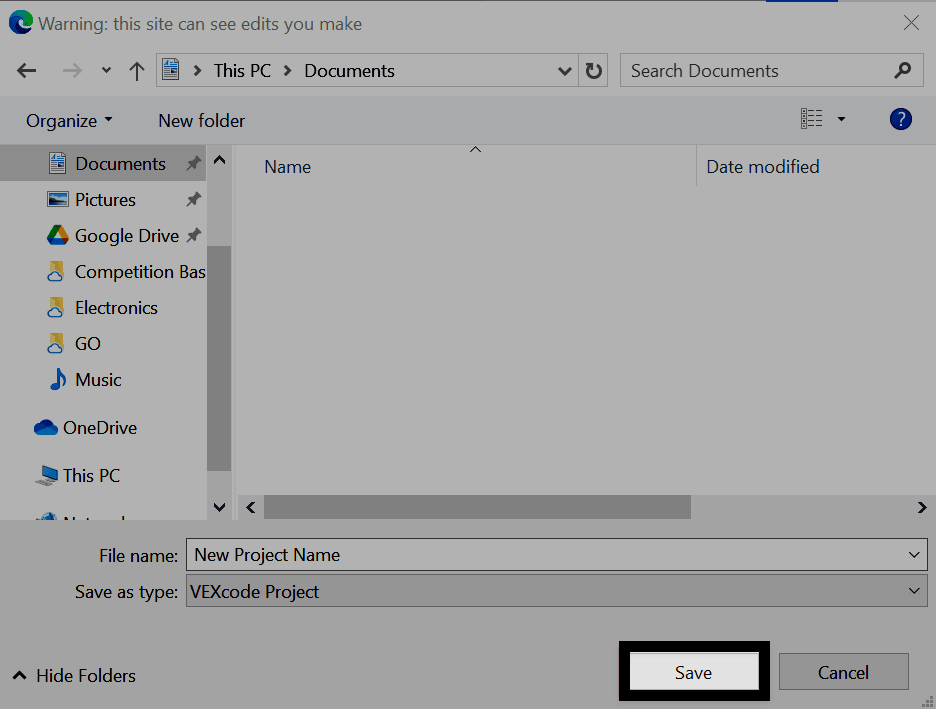This screenshot has width=936, height=709.
Task: Click the Microsoft Edge icon in the title bar
Action: (x=22, y=22)
